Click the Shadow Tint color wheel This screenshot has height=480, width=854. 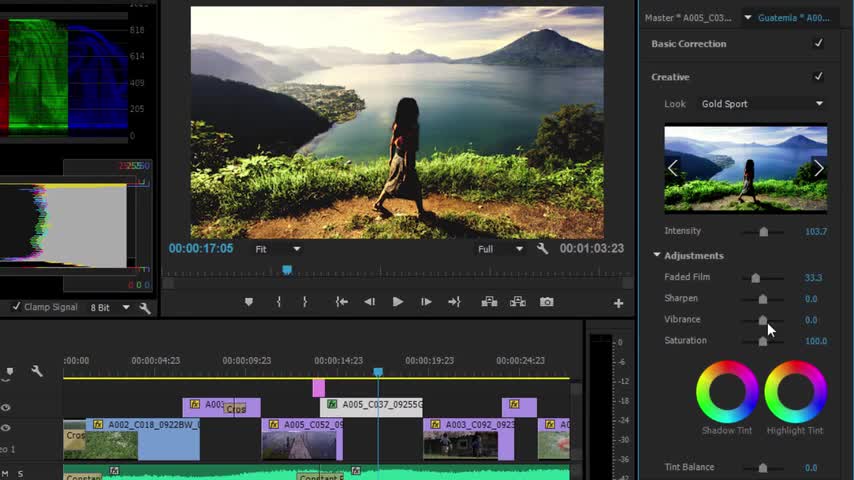coord(727,392)
